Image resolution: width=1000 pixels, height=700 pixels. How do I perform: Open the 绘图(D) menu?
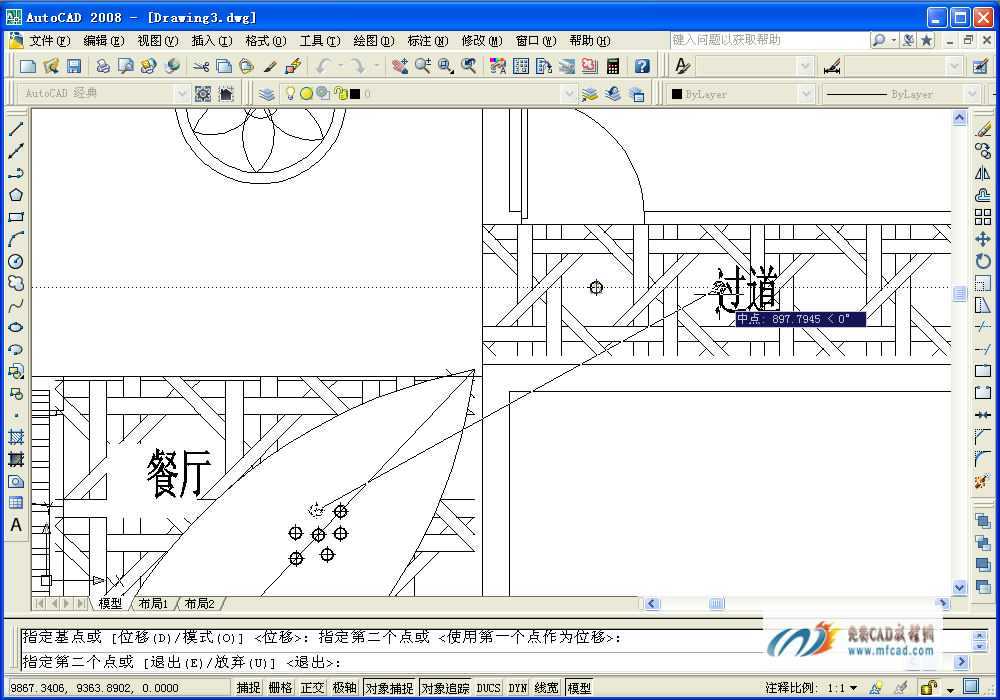(374, 41)
